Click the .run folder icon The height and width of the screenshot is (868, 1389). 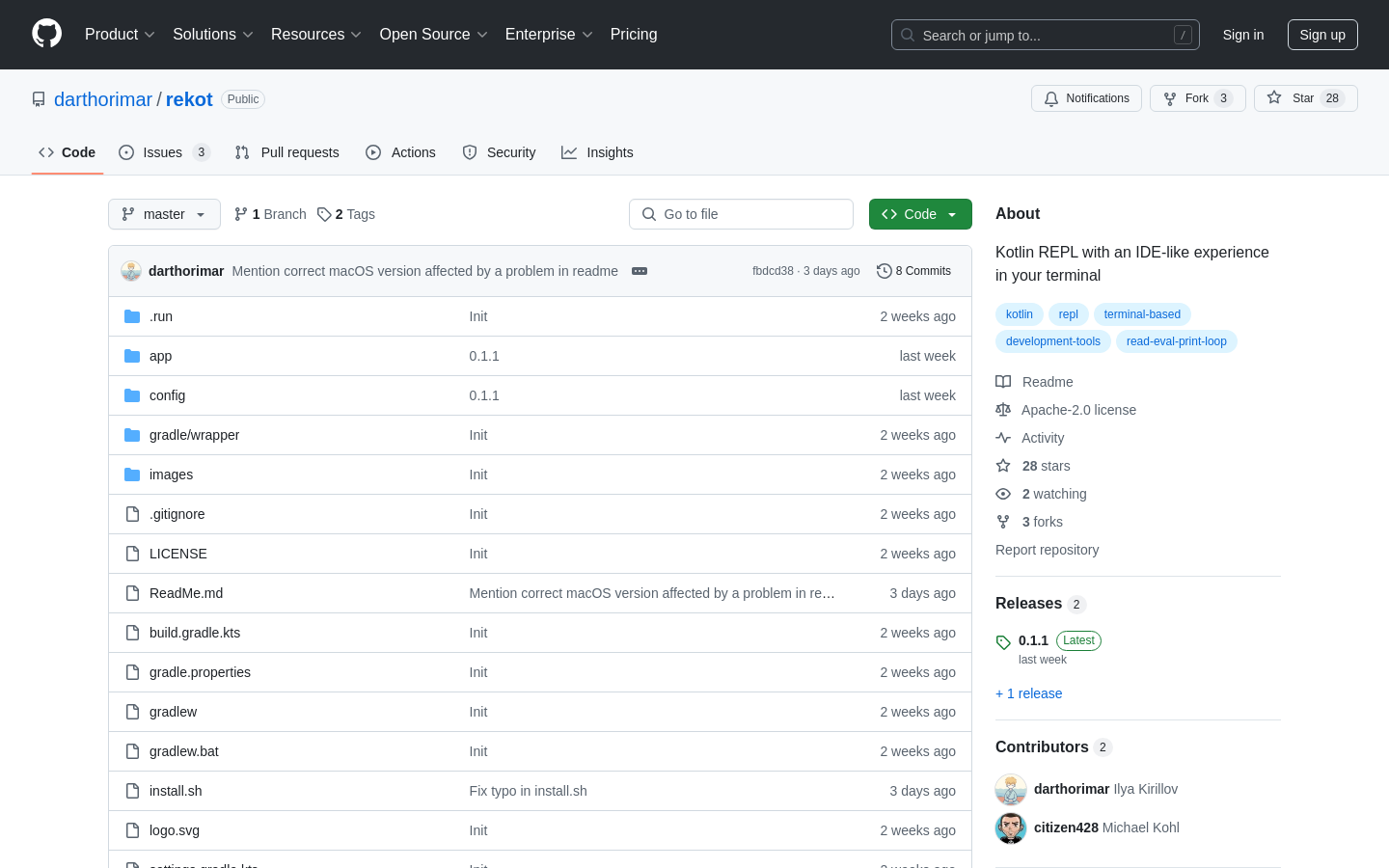(x=132, y=316)
